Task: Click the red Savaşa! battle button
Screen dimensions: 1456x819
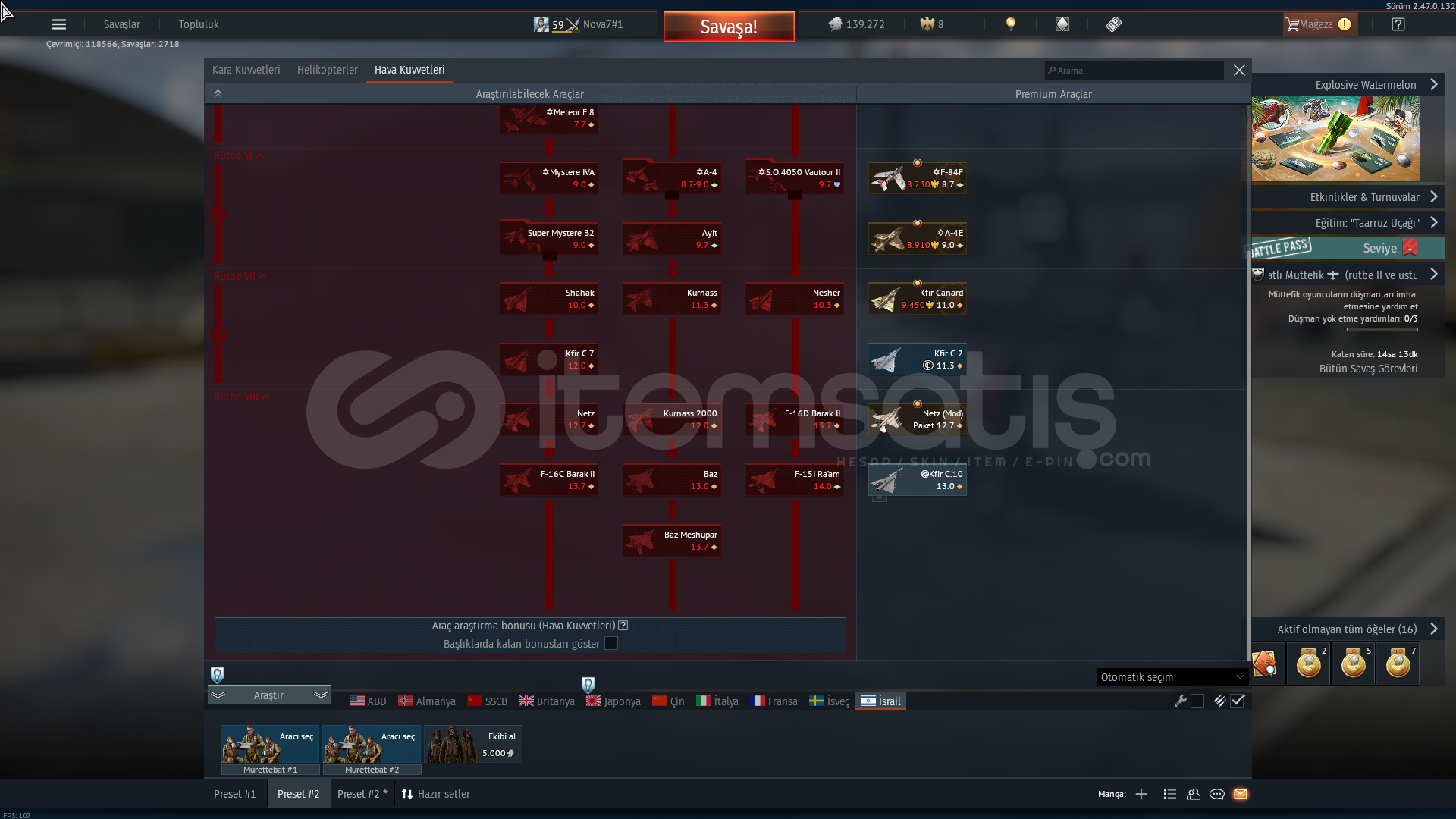Action: point(729,27)
